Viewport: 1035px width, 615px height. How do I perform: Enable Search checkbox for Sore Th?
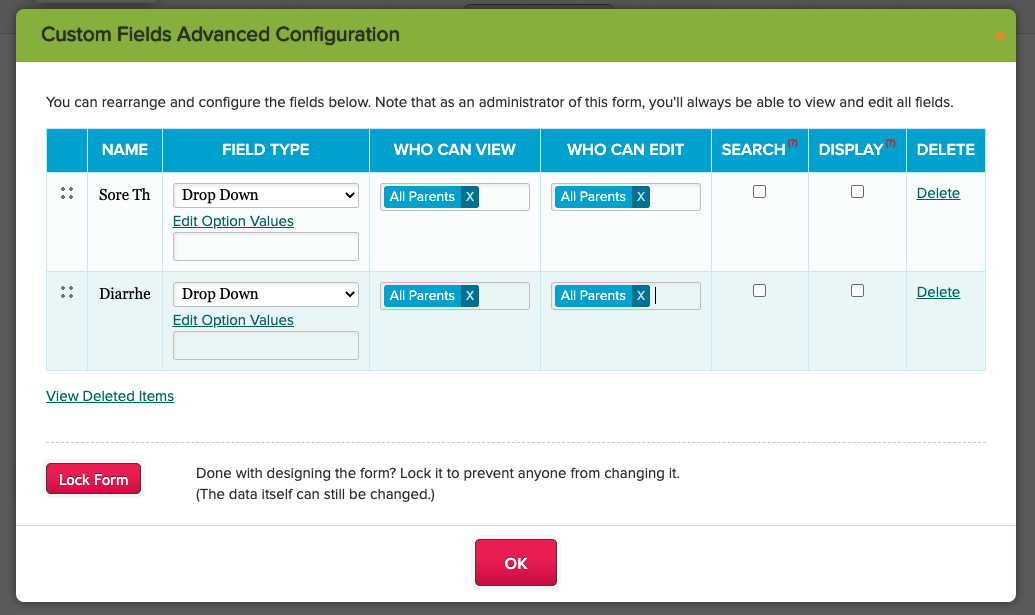tap(760, 191)
